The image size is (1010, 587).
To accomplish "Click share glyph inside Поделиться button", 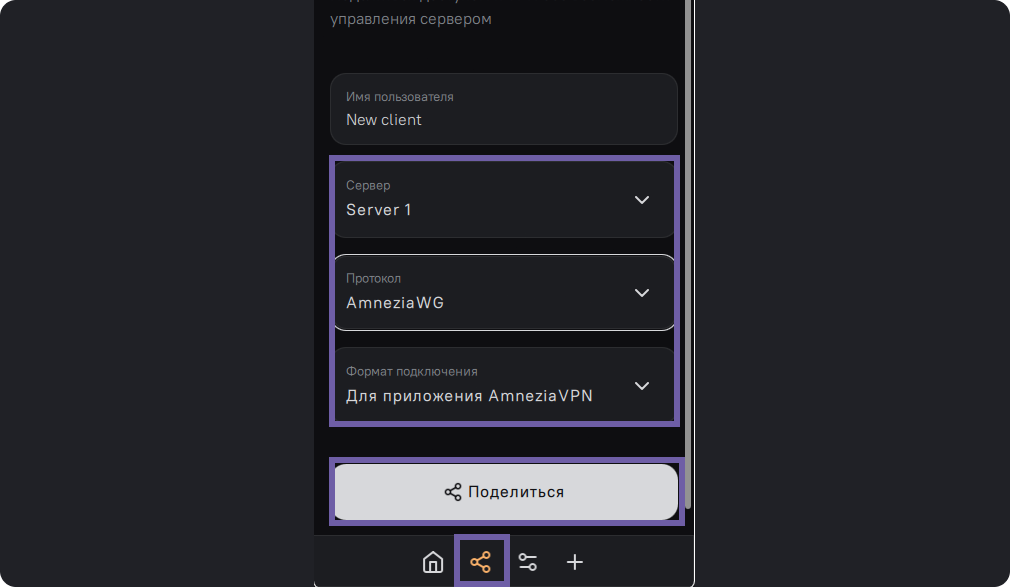I will 453,492.
